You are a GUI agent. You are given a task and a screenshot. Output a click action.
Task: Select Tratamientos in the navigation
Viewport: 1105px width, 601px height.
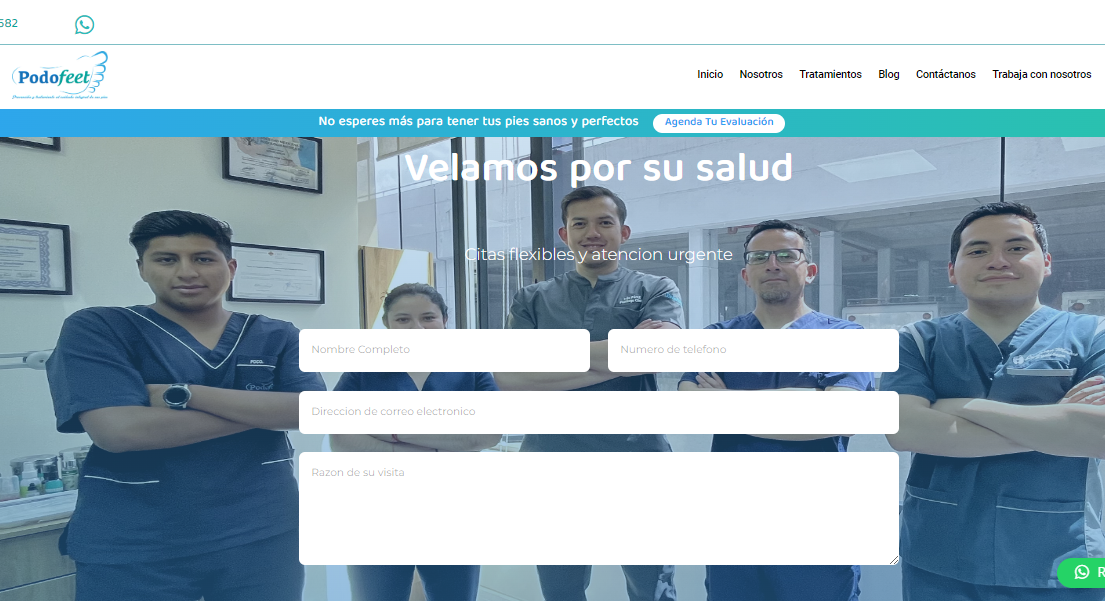point(830,75)
